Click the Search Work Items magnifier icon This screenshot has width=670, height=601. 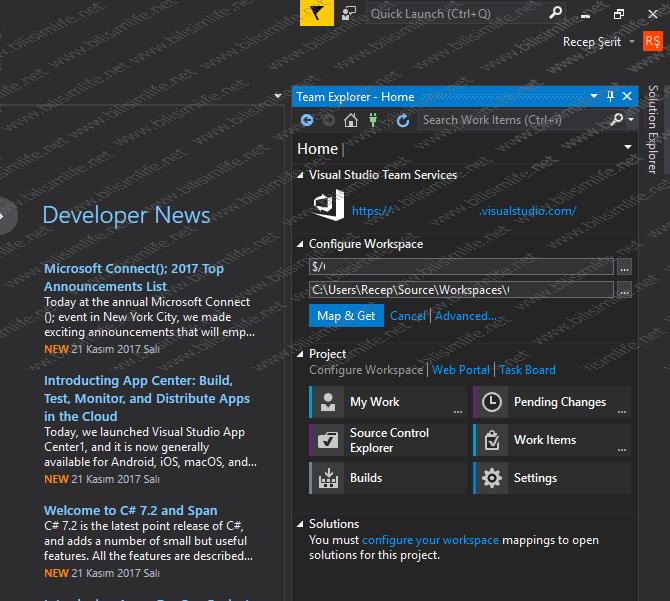pyautogui.click(x=617, y=119)
